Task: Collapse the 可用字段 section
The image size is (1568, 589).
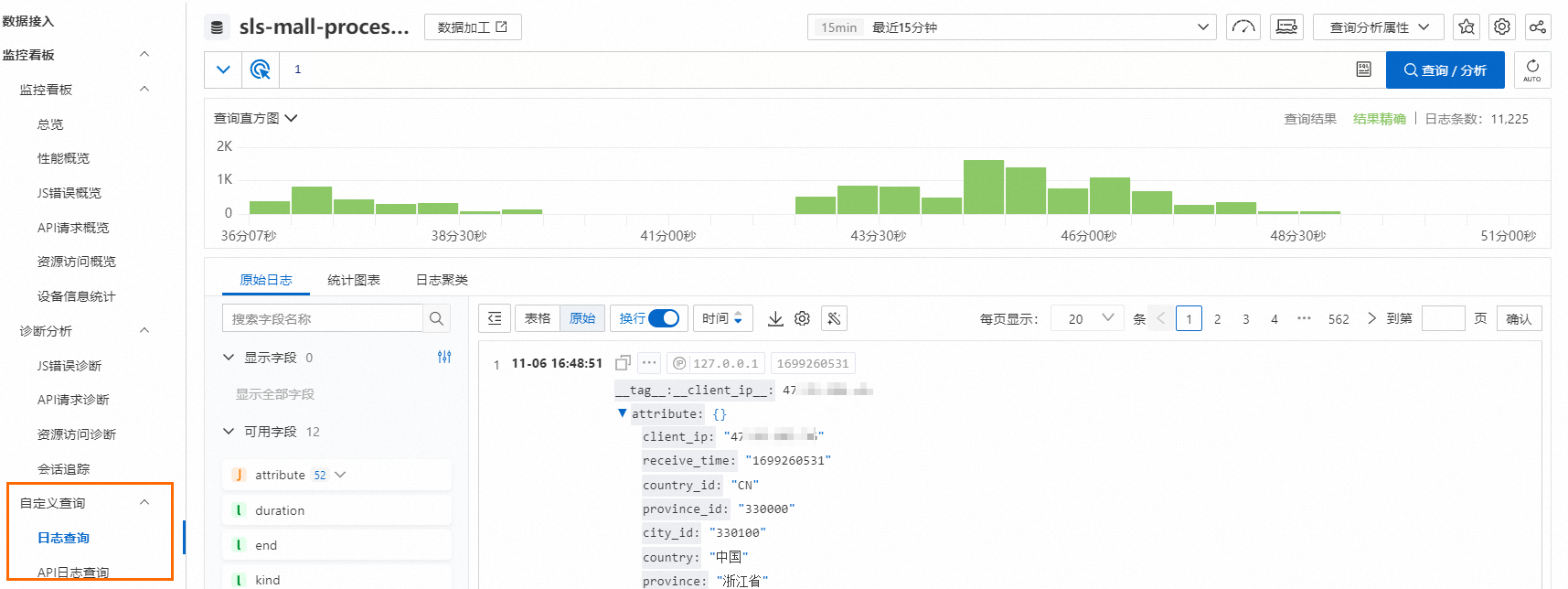Action: 229,432
